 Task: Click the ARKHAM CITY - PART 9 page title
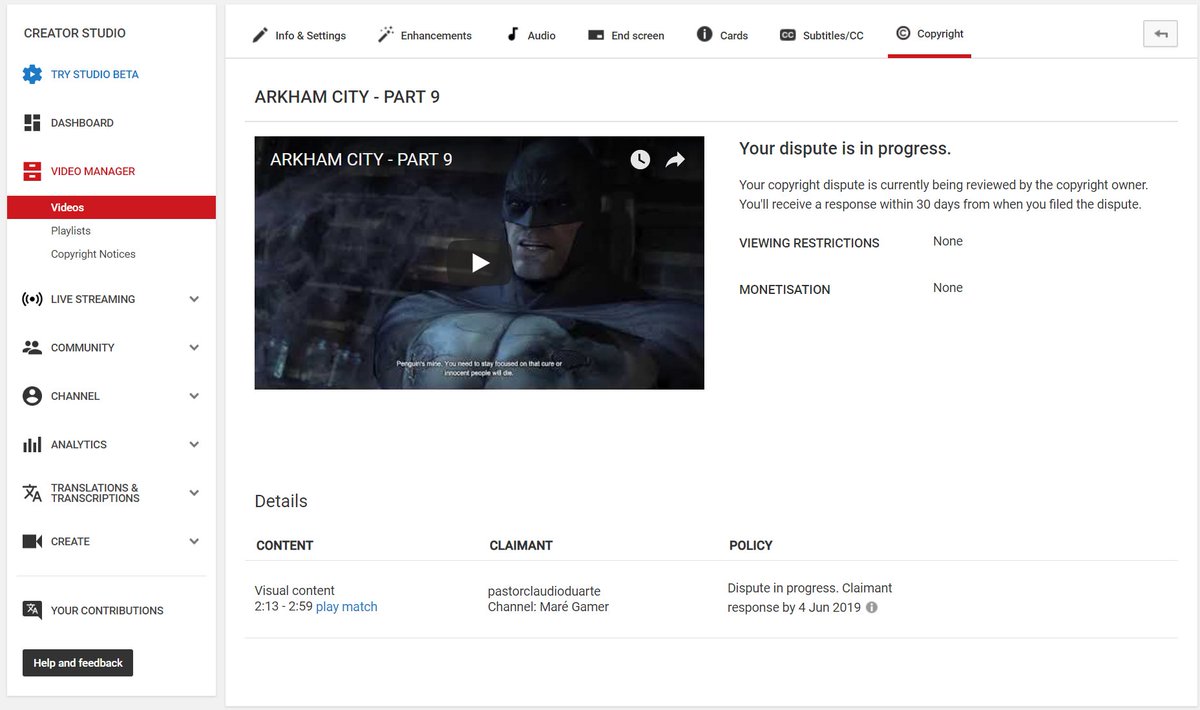point(347,97)
